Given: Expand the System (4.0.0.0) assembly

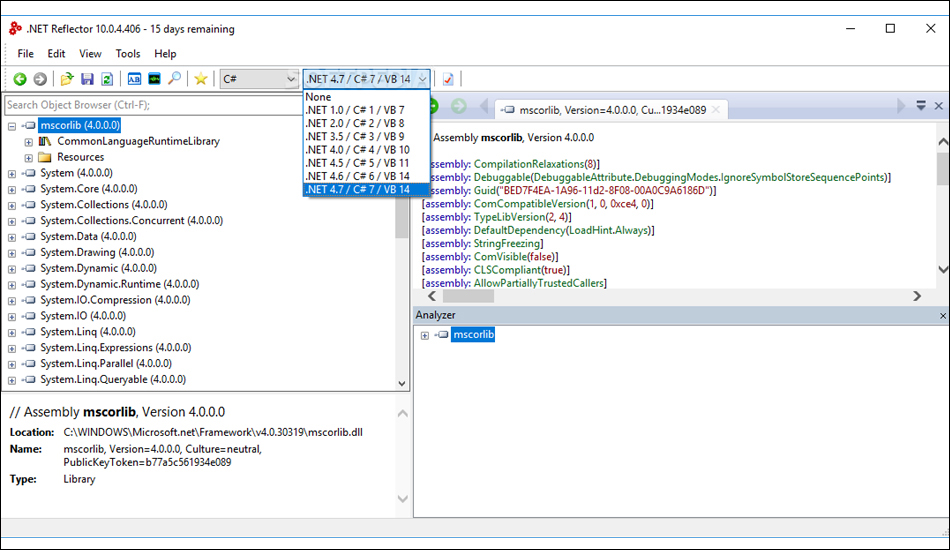Looking at the screenshot, I should click(12, 174).
